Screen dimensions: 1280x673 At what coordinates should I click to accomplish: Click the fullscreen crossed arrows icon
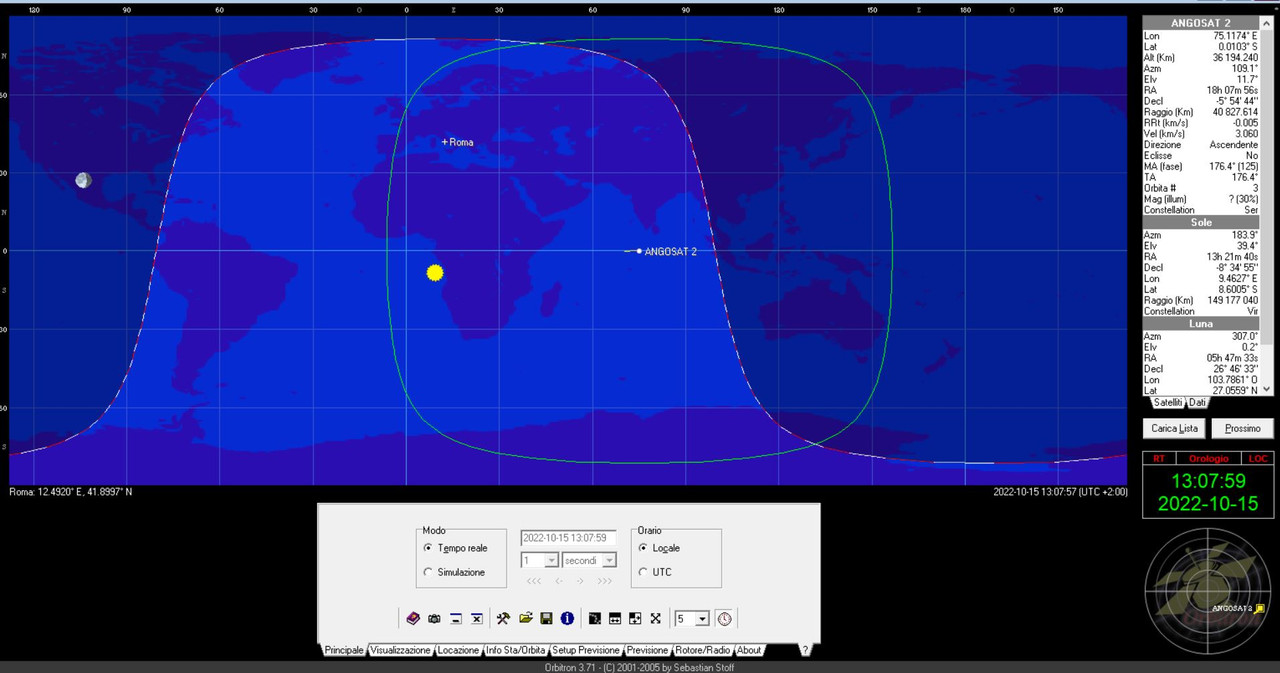tap(655, 618)
